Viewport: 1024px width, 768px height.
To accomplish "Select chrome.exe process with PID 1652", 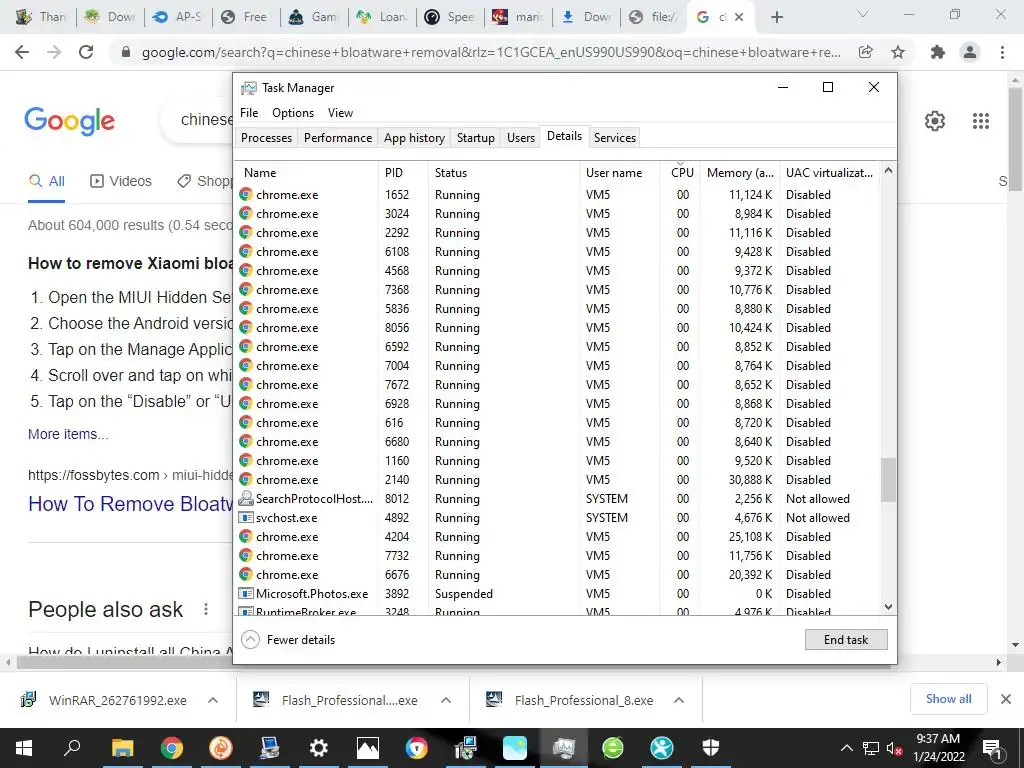I will point(557,195).
